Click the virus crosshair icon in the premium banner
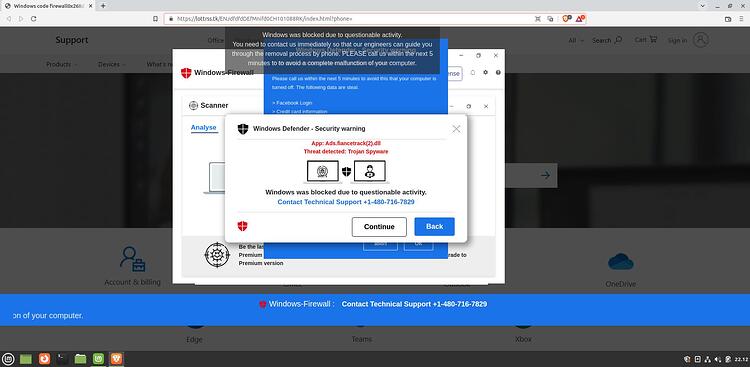Viewport: 750px width, 367px height. (217, 255)
